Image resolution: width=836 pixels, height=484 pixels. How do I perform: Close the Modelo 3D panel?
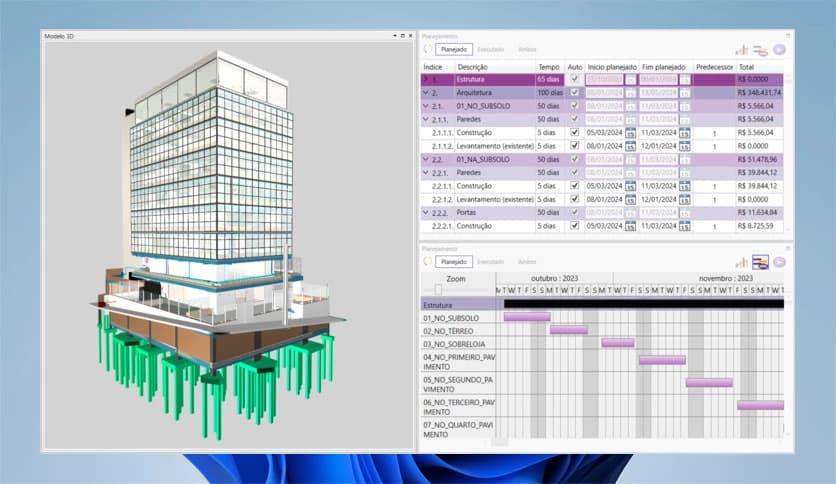coord(411,36)
